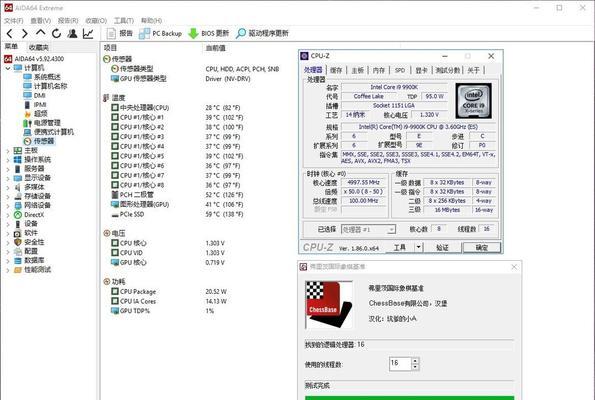Switch to the SPD tab in CPU-Z

pyautogui.click(x=400, y=70)
